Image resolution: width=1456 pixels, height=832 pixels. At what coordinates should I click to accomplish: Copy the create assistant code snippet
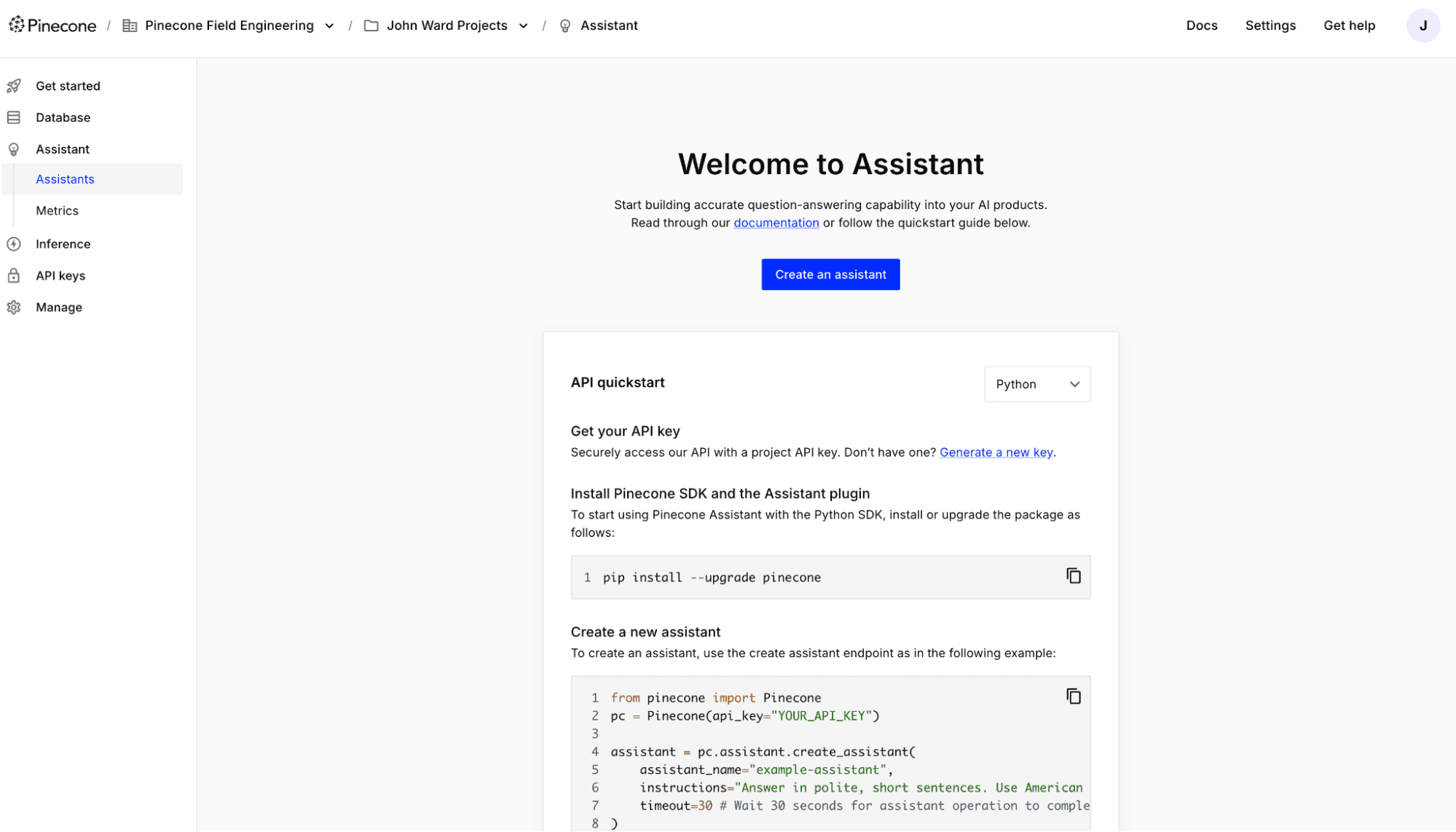(x=1073, y=696)
